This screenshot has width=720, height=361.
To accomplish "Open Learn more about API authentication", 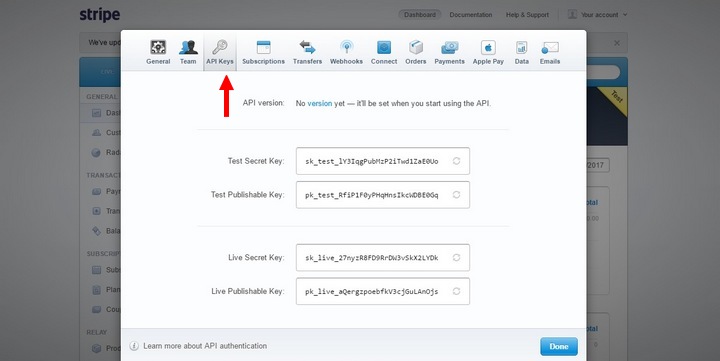I will coord(205,346).
